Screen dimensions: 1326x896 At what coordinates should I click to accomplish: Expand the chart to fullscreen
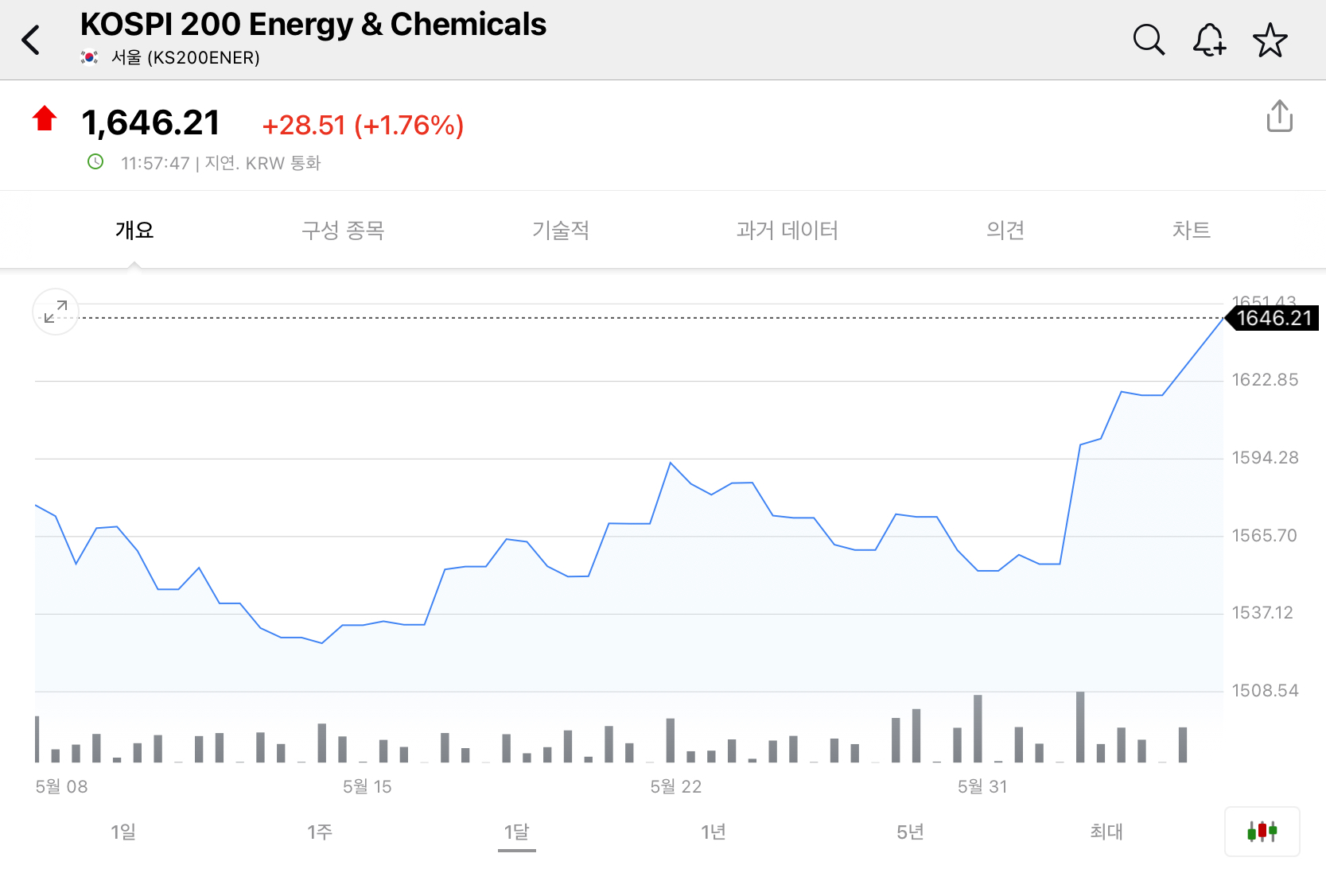pyautogui.click(x=56, y=312)
